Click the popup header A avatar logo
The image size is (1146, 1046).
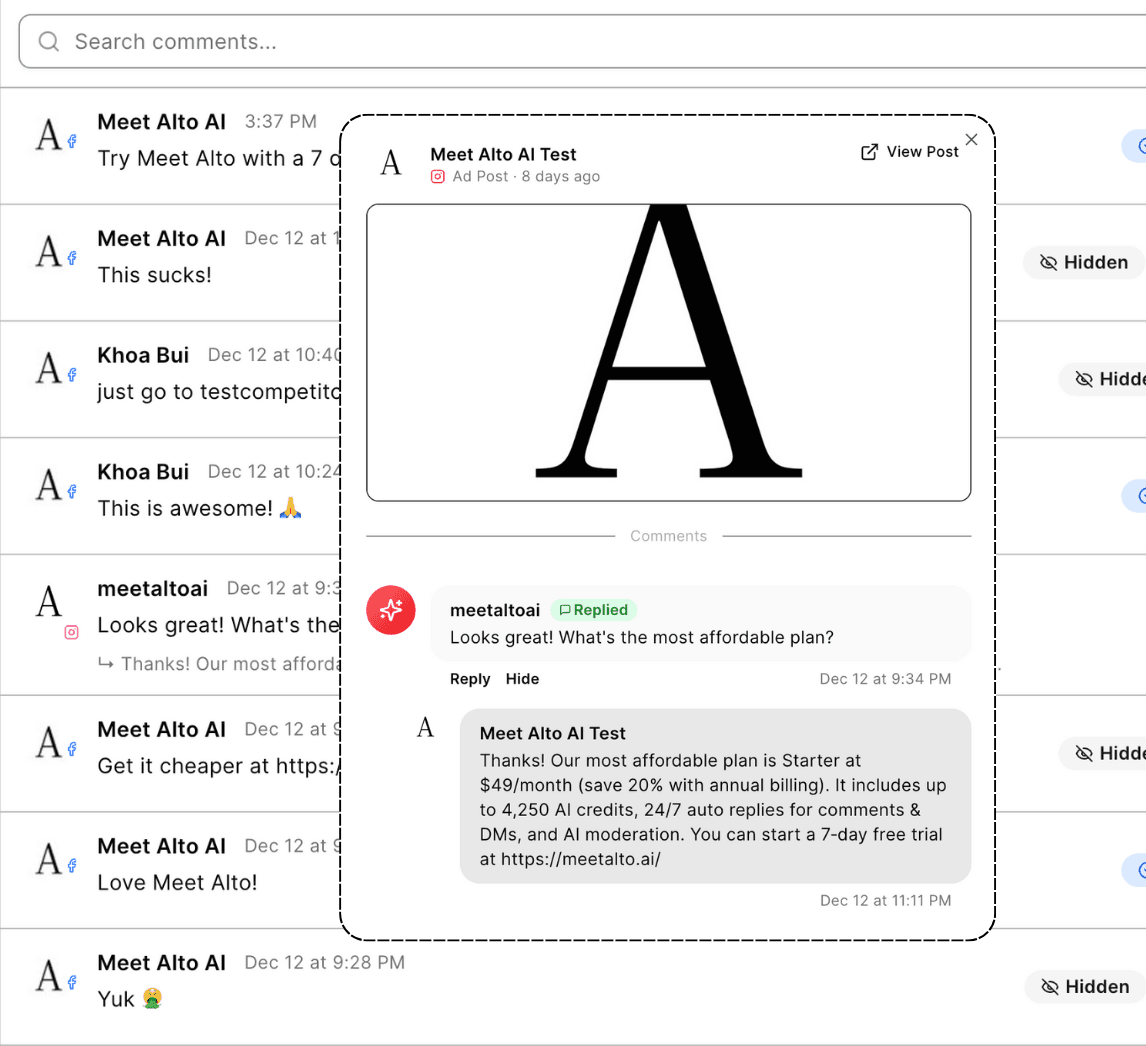point(391,162)
